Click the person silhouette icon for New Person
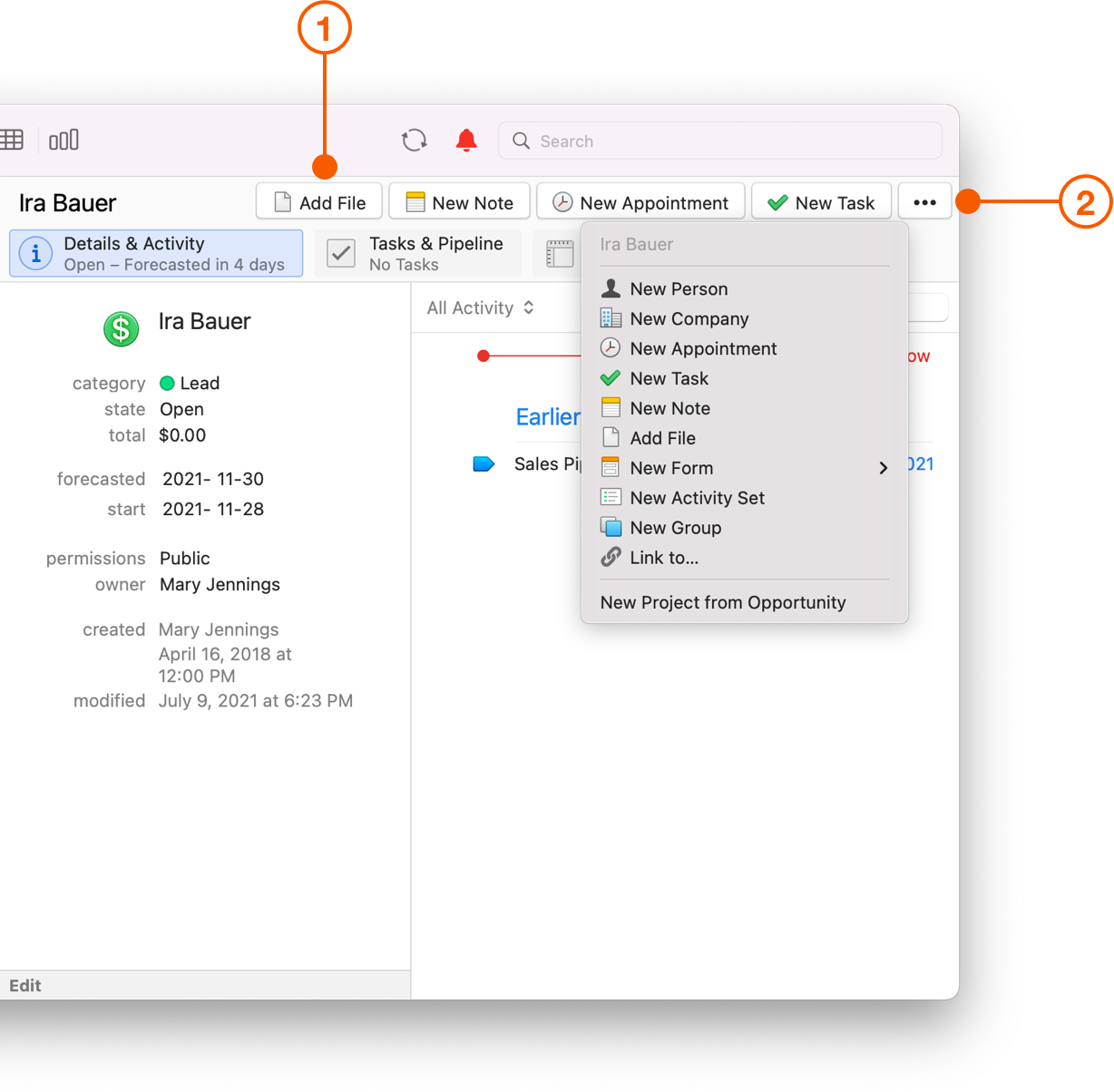 611,288
